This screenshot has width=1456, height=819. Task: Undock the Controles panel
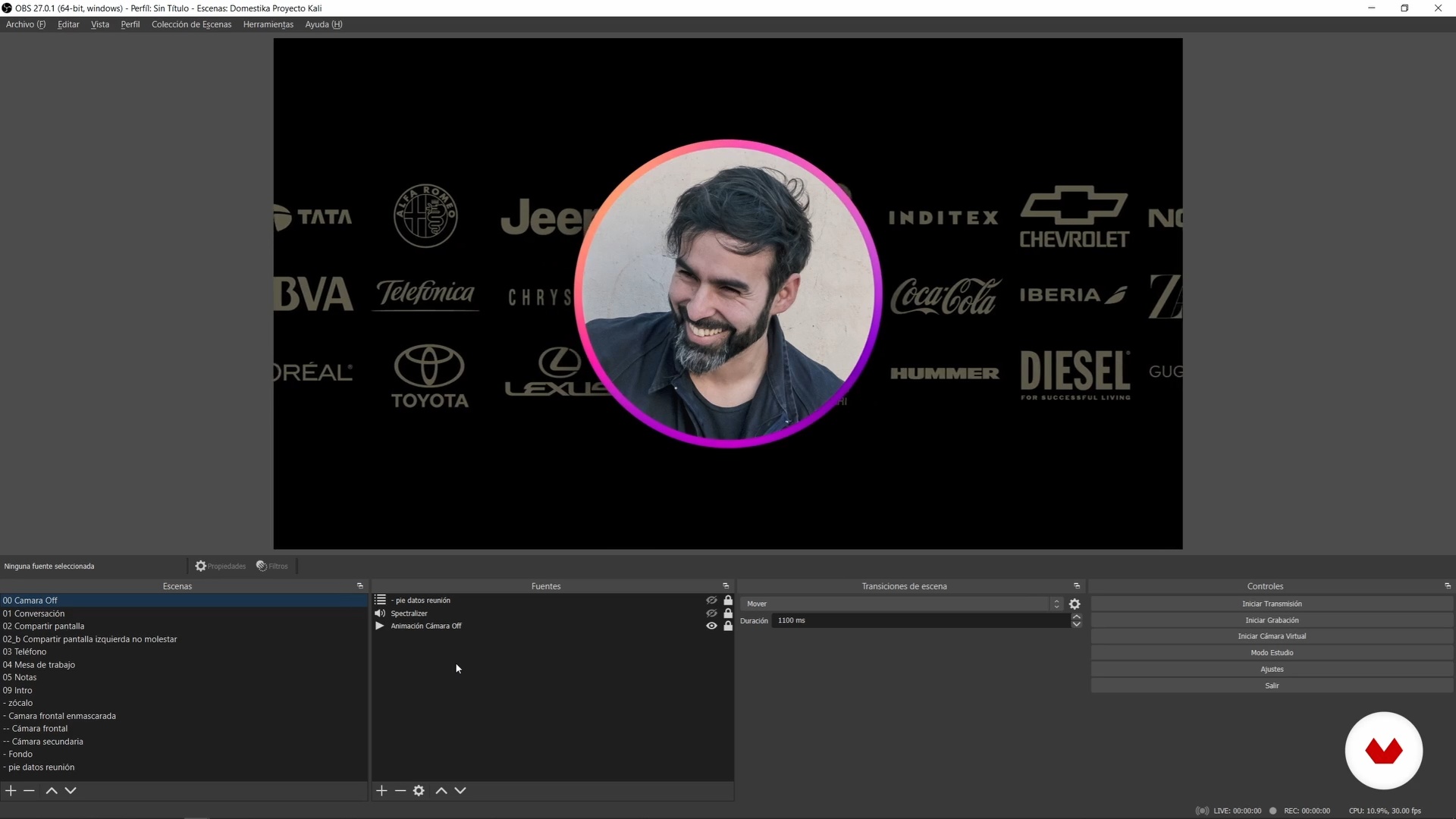coord(1448,585)
